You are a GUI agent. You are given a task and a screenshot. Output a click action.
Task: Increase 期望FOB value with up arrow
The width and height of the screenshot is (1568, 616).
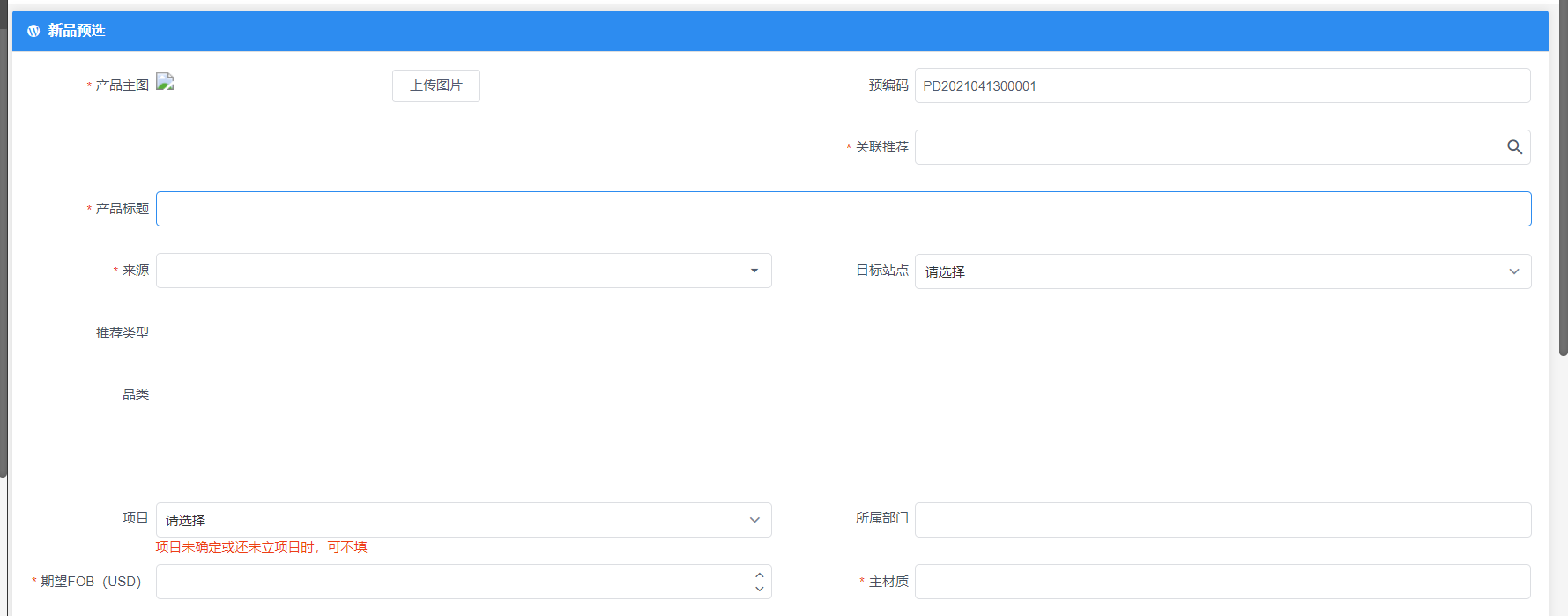(760, 575)
